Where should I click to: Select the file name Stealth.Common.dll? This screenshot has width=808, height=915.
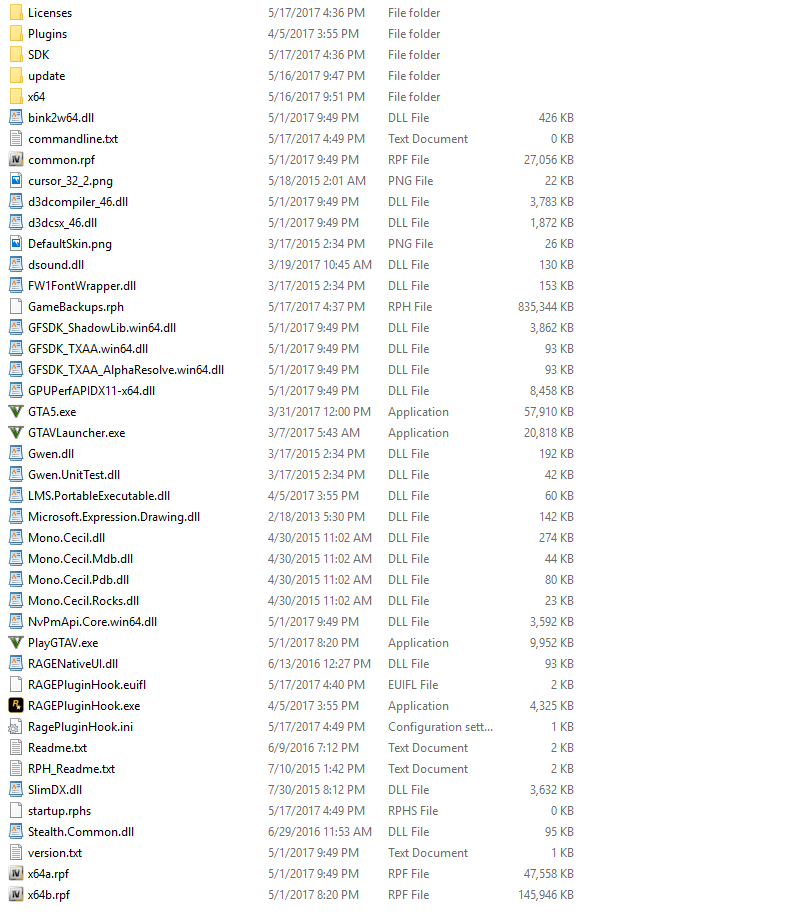pos(81,832)
